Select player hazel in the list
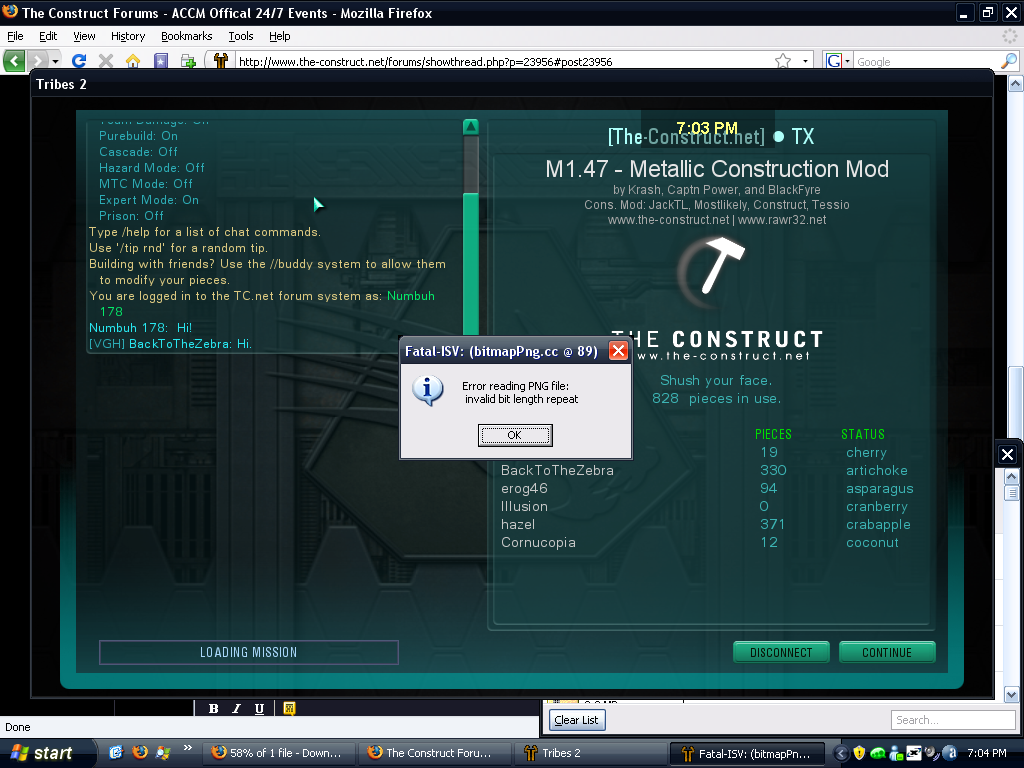 (x=517, y=524)
